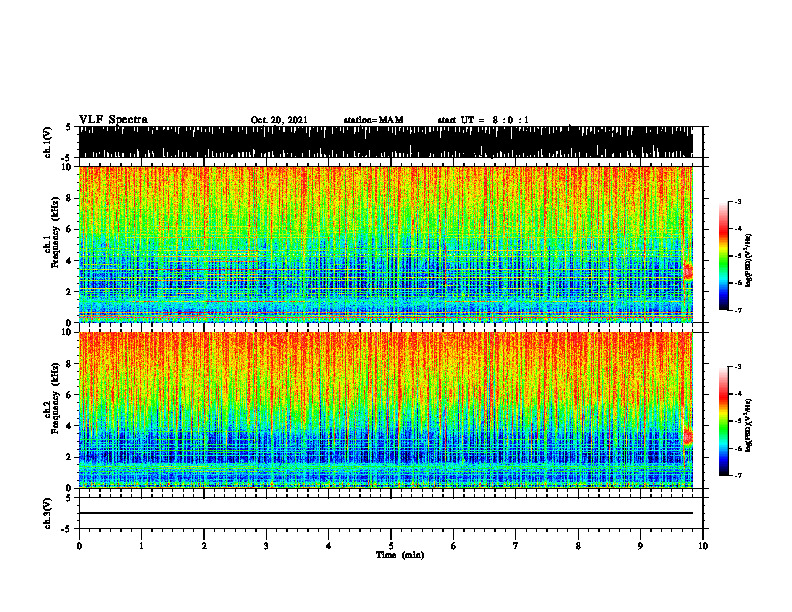Click the 'ch.3(V)' axis label
This screenshot has height=612, width=792.
(x=48, y=513)
